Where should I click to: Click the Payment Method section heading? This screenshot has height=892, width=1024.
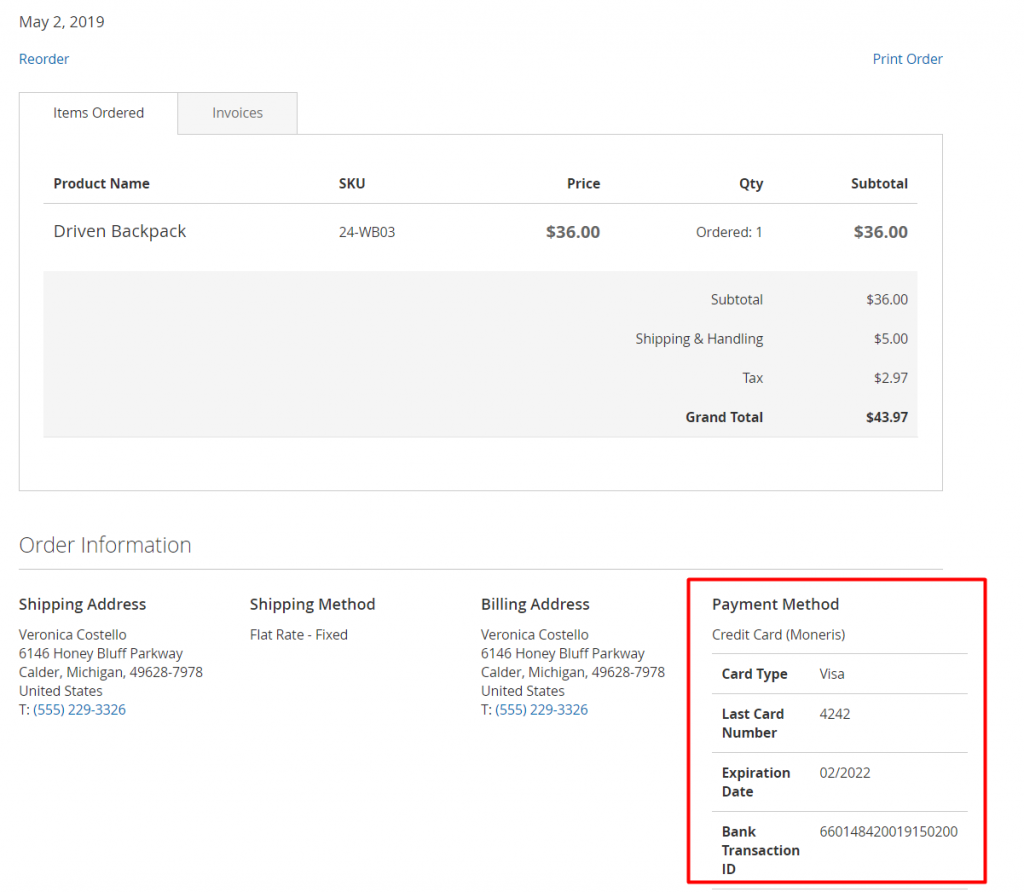click(776, 604)
